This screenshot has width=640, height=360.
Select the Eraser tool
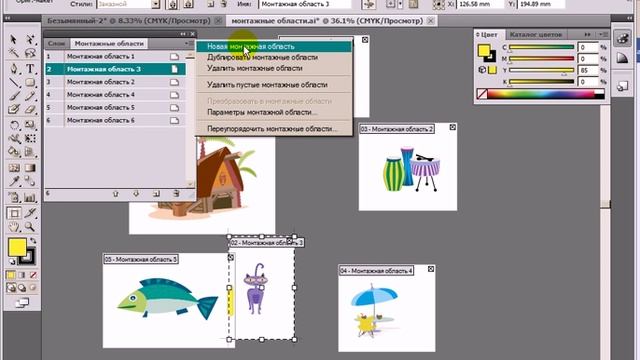pyautogui.click(x=30, y=109)
